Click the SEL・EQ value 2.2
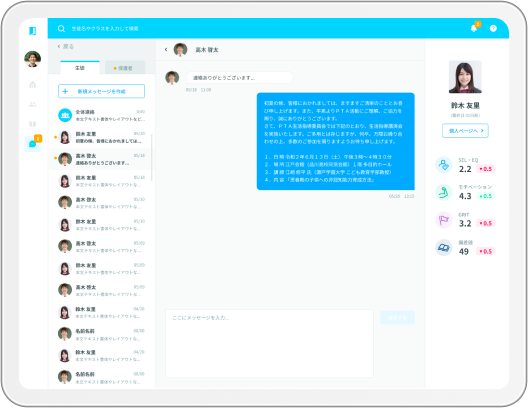 click(465, 169)
